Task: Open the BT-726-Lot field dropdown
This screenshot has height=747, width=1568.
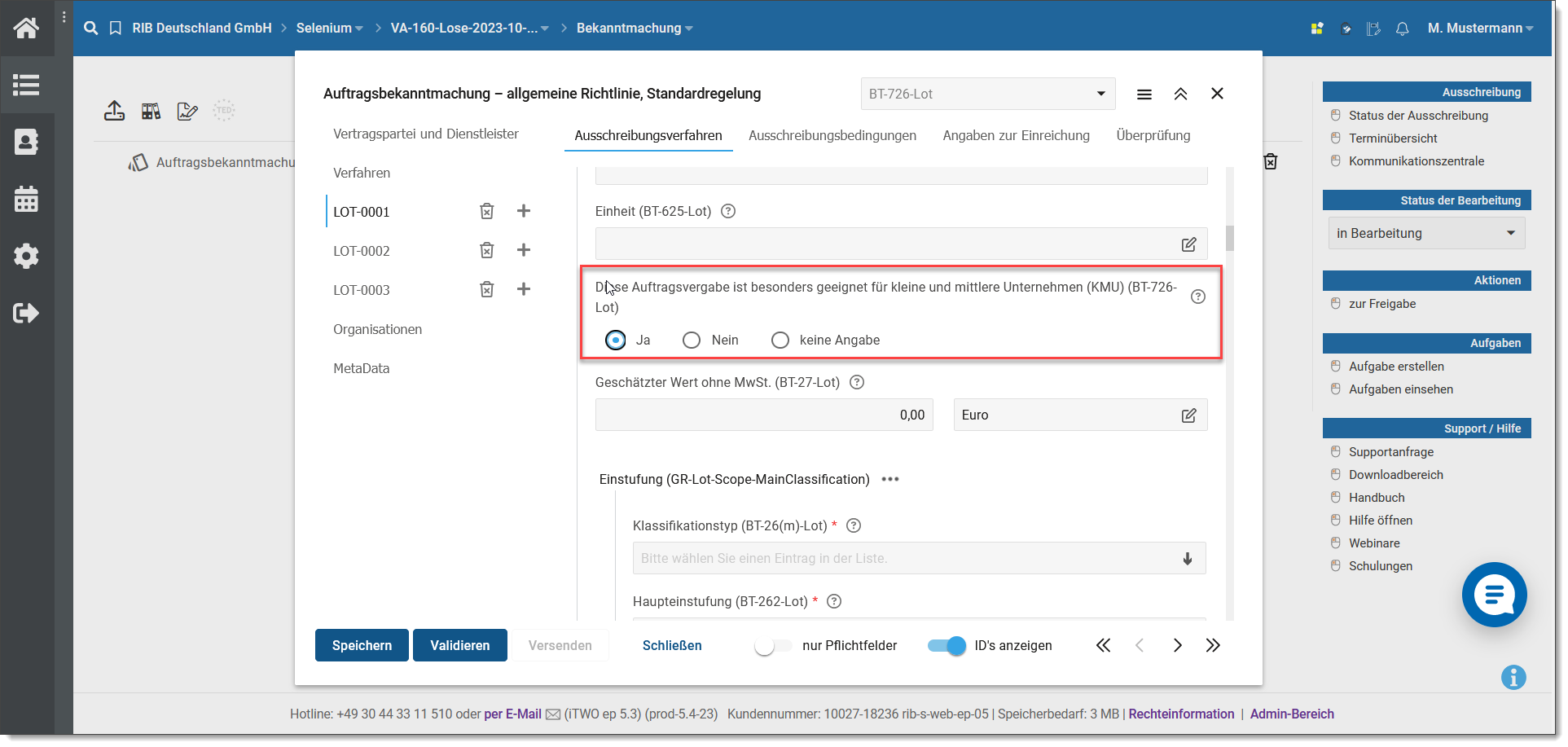Action: tap(988, 94)
